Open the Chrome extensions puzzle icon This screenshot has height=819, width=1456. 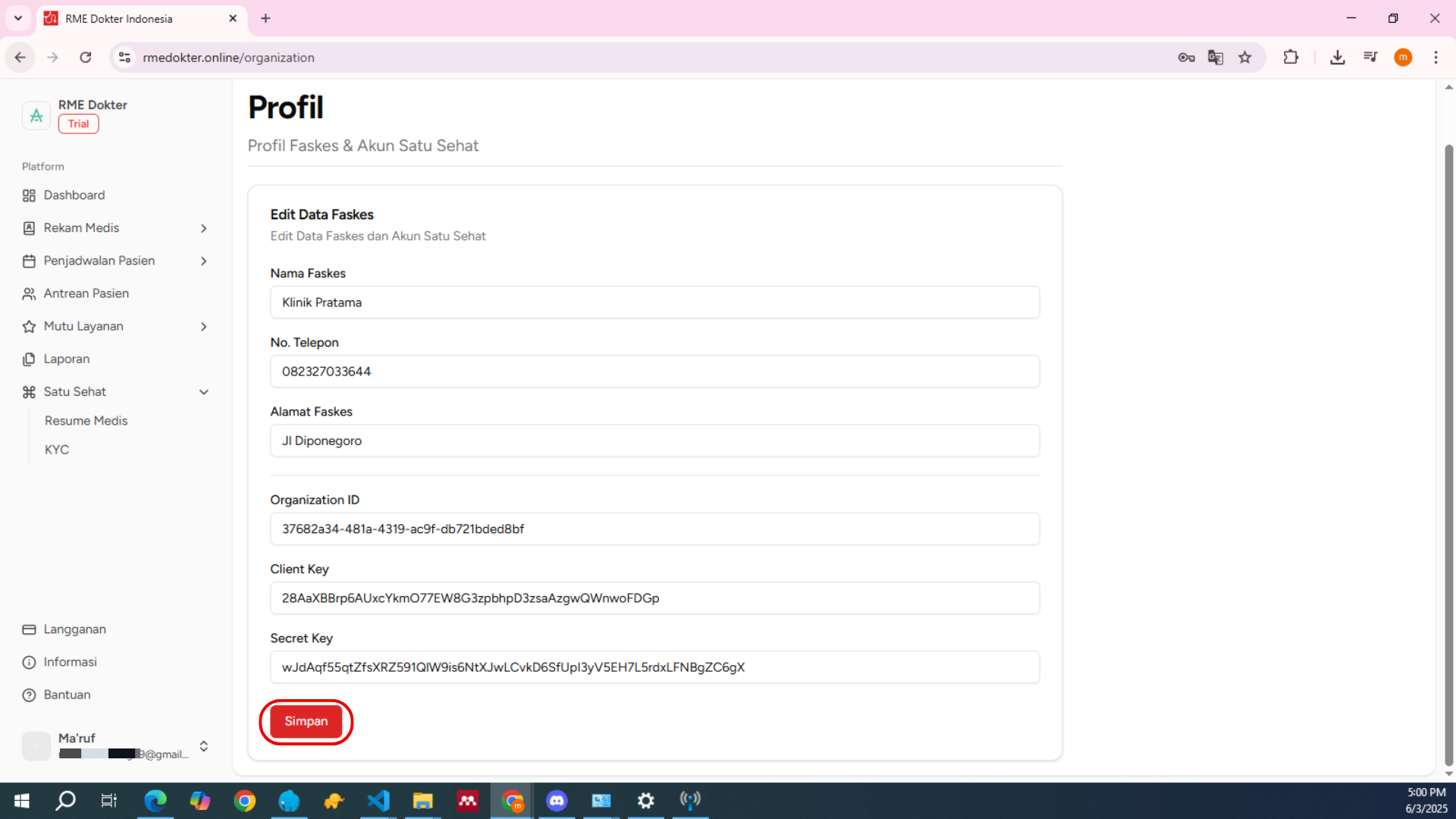(1291, 58)
